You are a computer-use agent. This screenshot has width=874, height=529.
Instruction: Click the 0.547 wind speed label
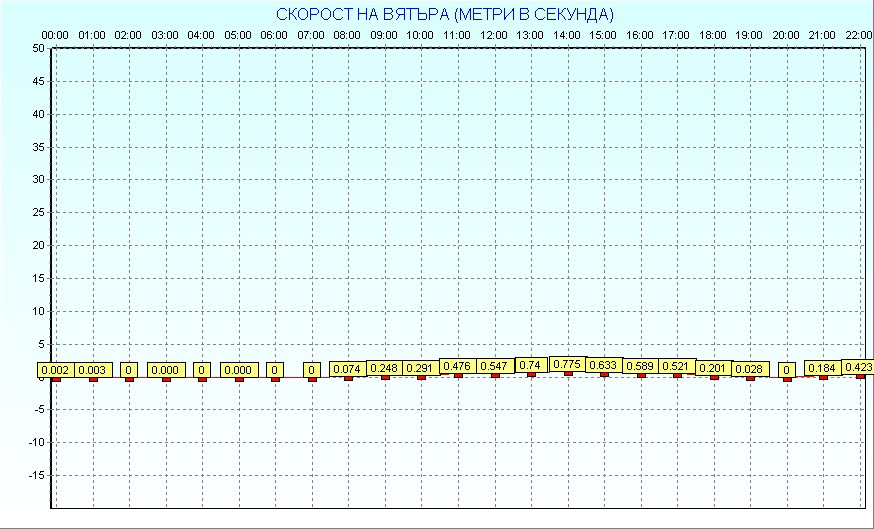click(x=494, y=366)
